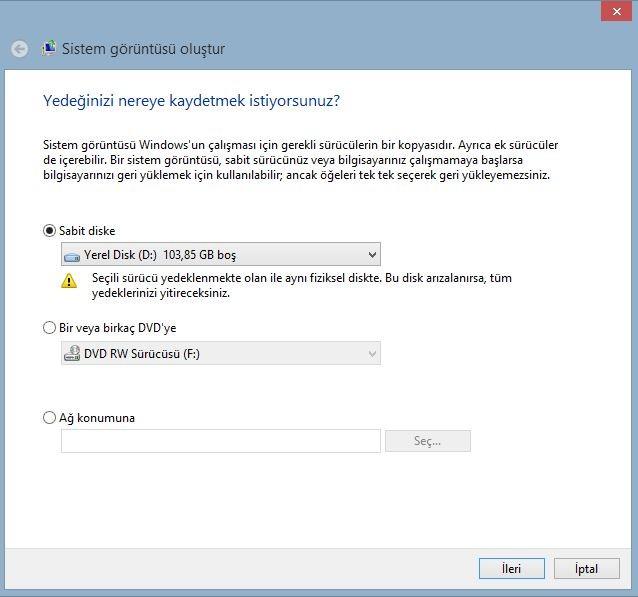Click the back arrow button

pos(19,49)
